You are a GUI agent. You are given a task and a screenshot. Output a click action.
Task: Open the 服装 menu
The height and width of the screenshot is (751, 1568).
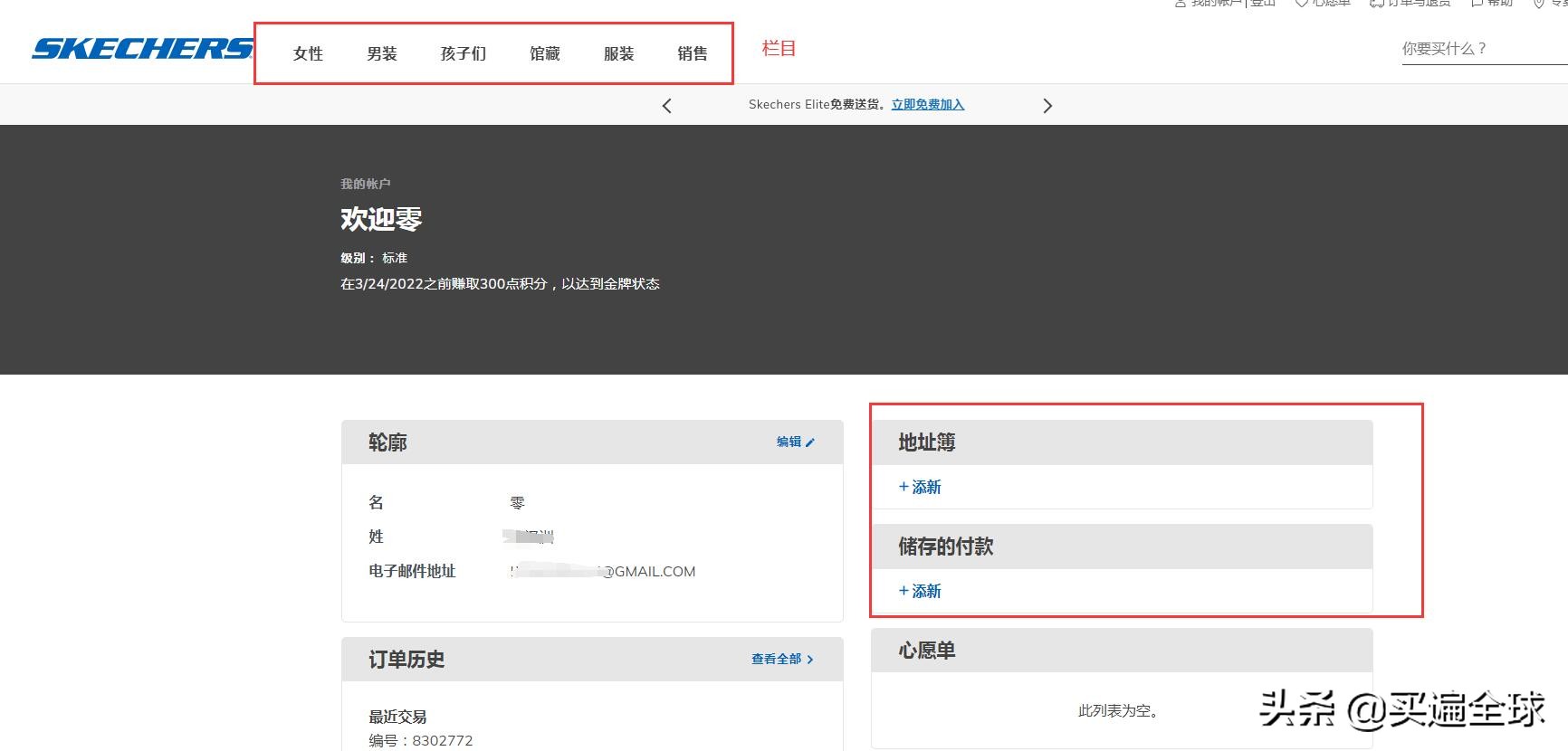619,53
